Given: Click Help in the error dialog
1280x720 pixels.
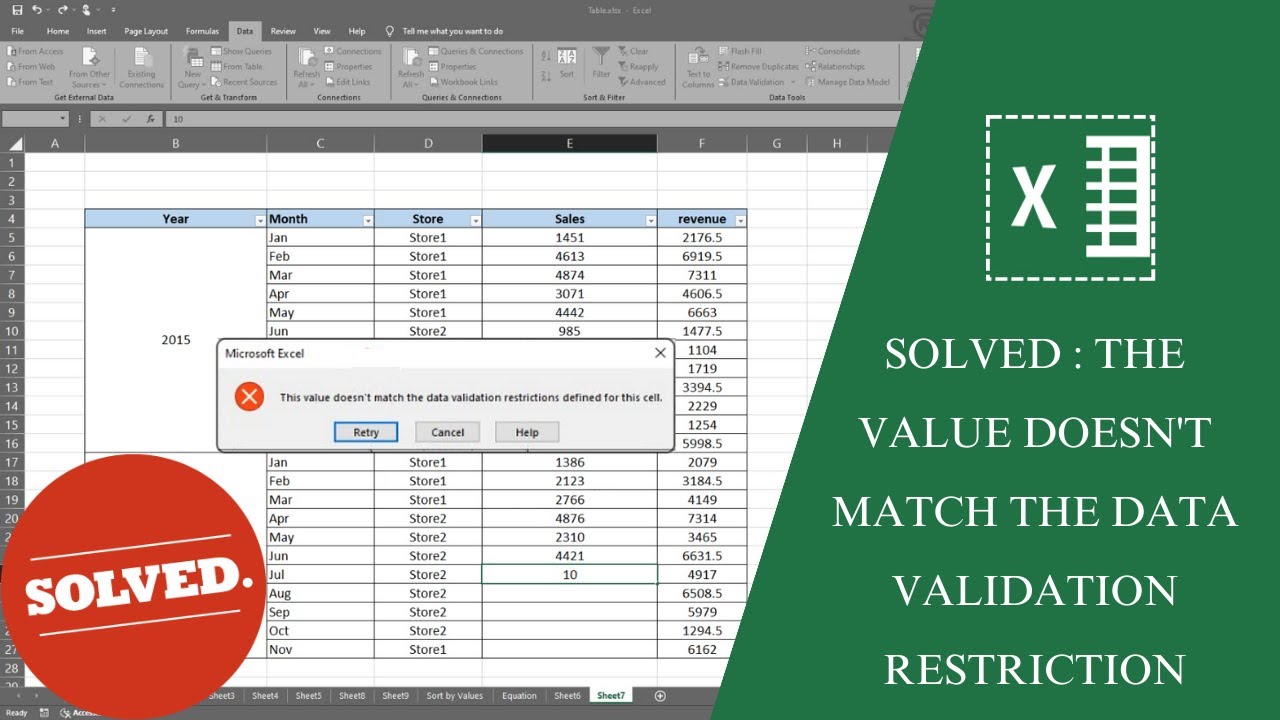Looking at the screenshot, I should [x=527, y=432].
